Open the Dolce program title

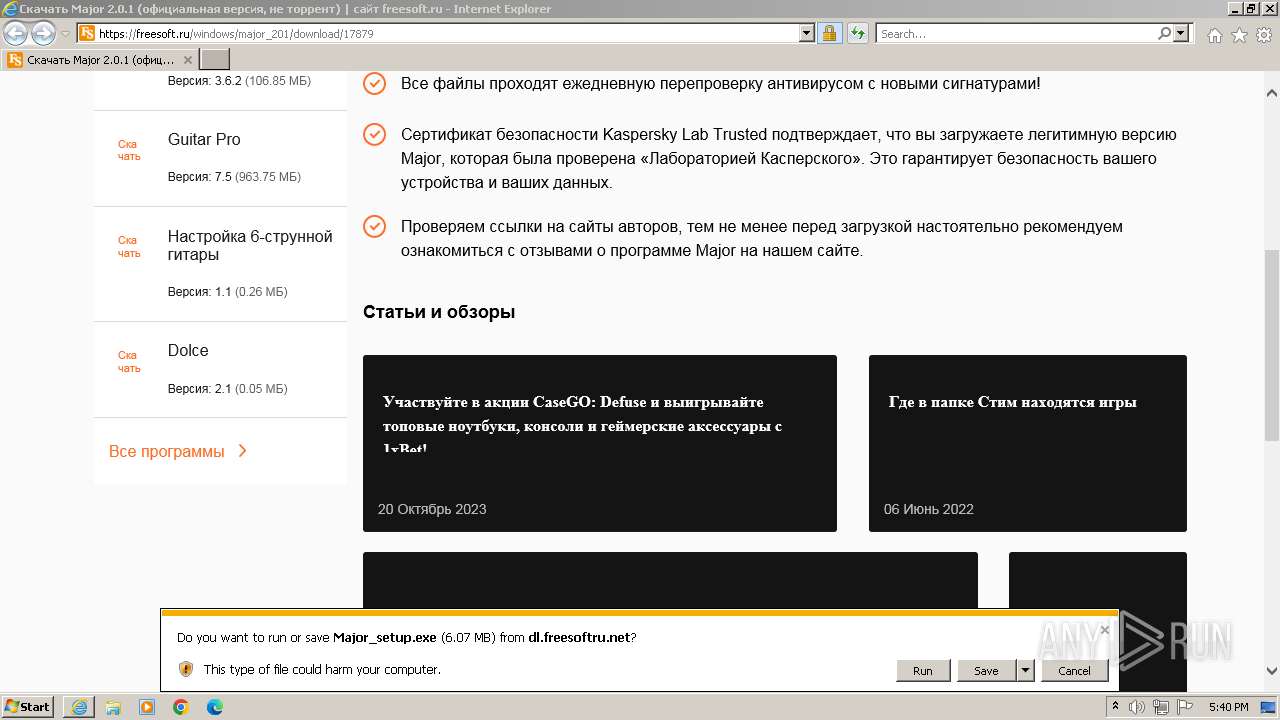tap(188, 350)
